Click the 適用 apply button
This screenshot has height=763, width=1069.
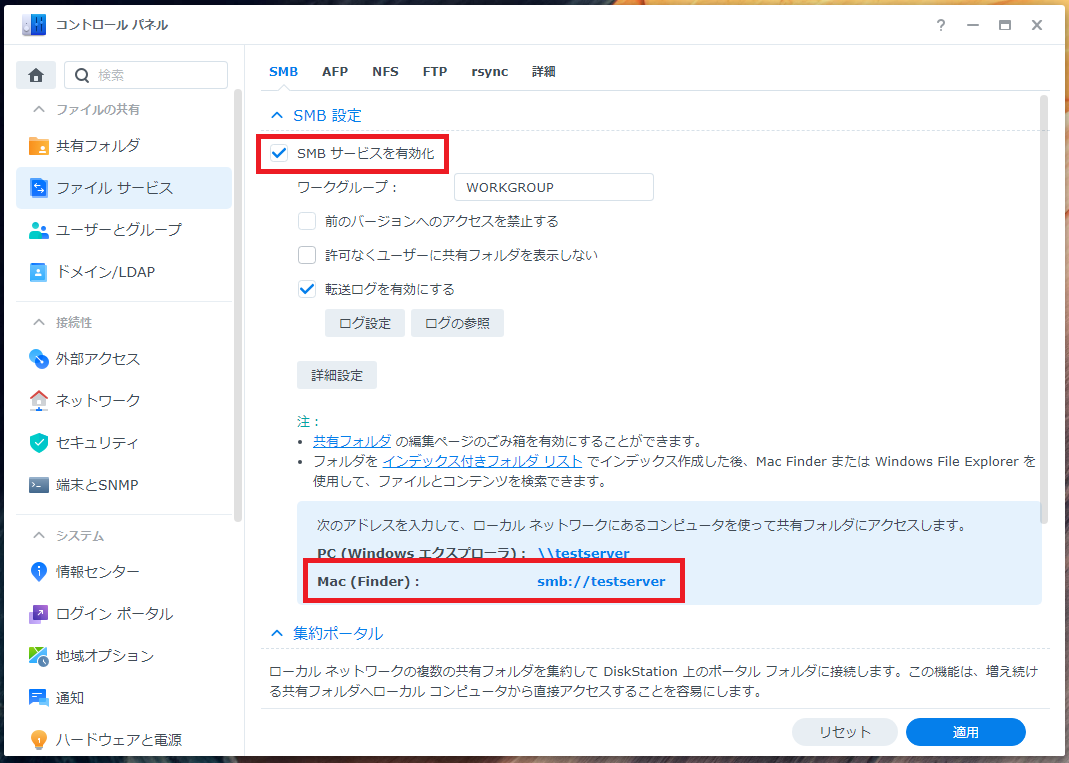click(x=965, y=732)
